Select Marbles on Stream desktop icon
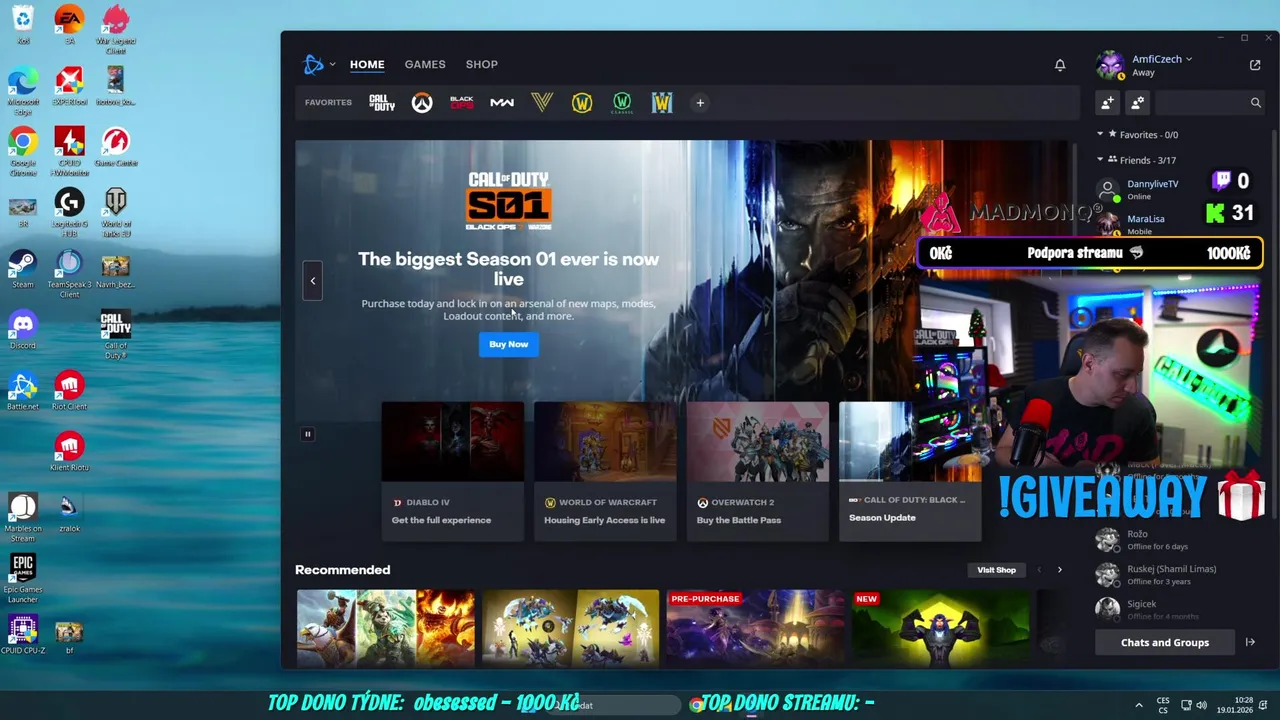 pyautogui.click(x=23, y=517)
